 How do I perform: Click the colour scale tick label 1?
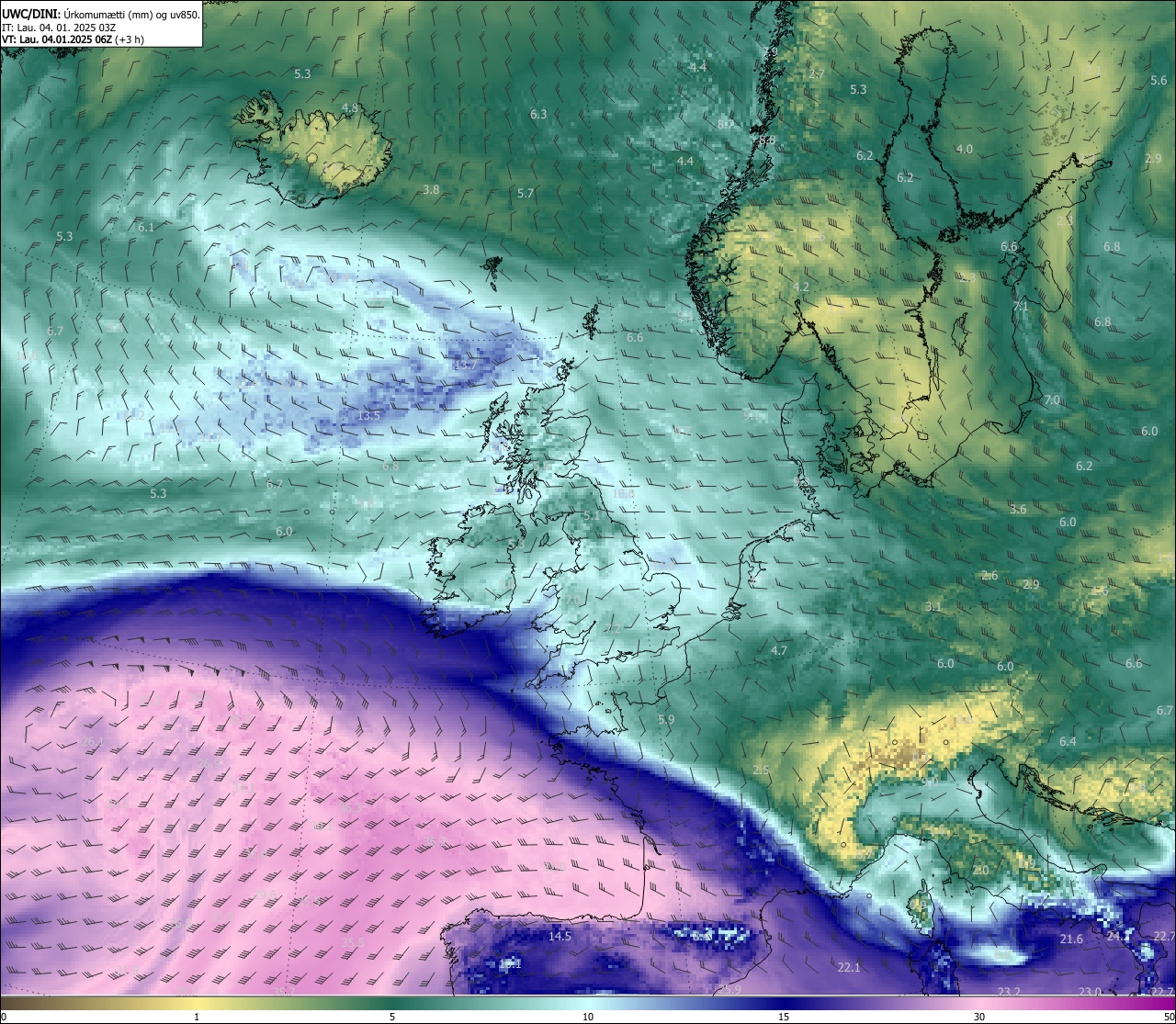[197, 1017]
